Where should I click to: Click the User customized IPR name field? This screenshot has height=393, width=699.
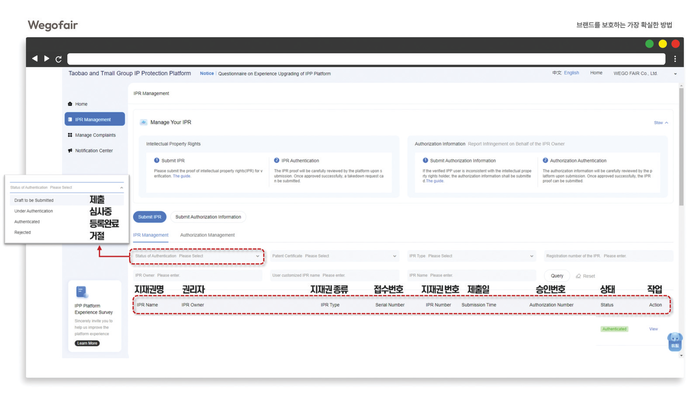click(334, 275)
